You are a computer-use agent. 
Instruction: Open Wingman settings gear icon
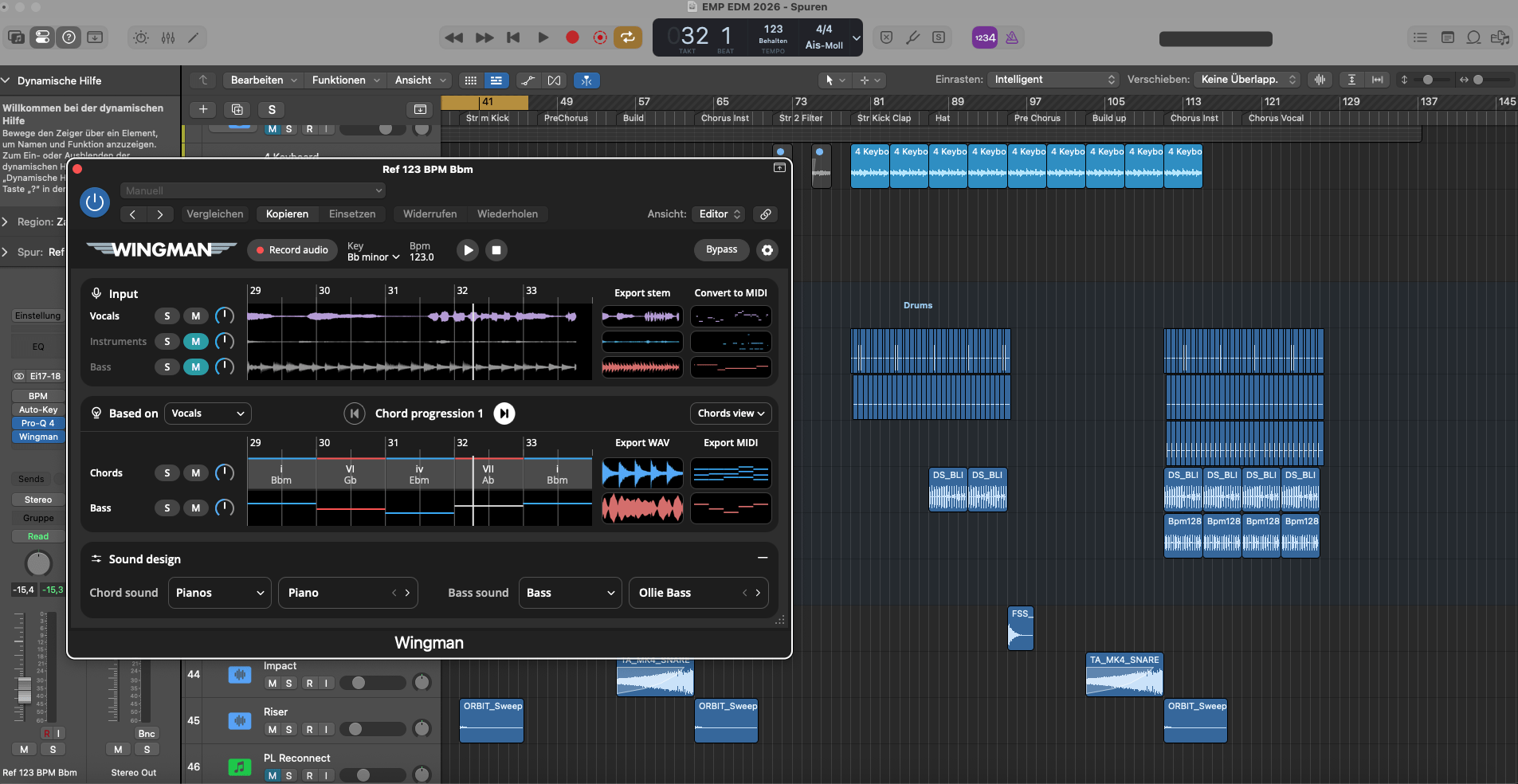[x=767, y=250]
